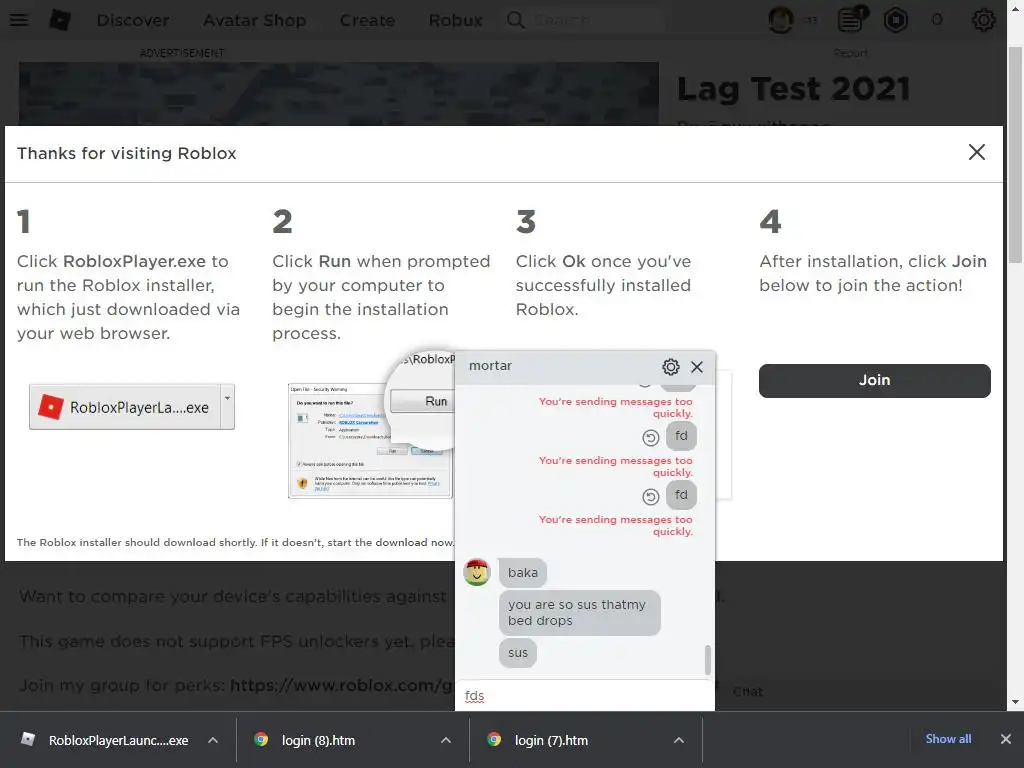This screenshot has height=768, width=1024.
Task: Expand options for login (7).htm download
Action: point(679,740)
